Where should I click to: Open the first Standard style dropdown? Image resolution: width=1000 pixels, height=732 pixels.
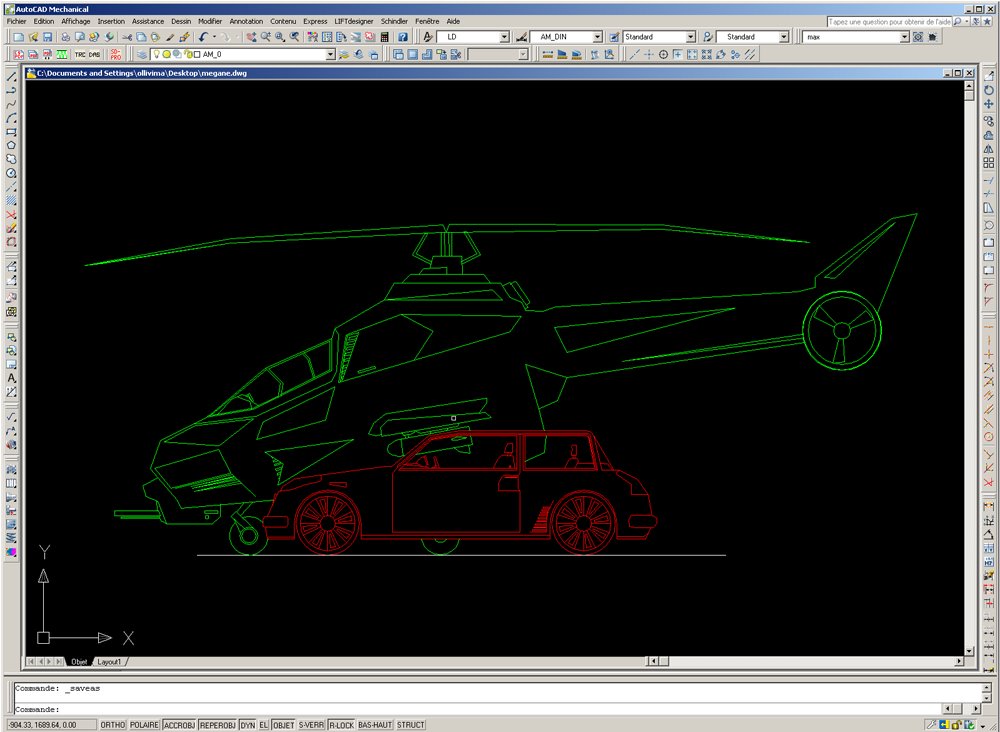coord(690,37)
